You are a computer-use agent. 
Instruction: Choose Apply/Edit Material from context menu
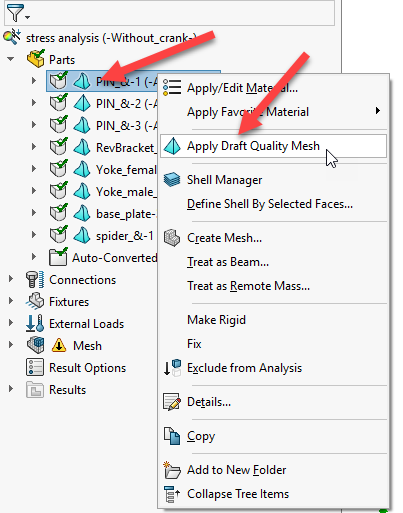(x=273, y=88)
